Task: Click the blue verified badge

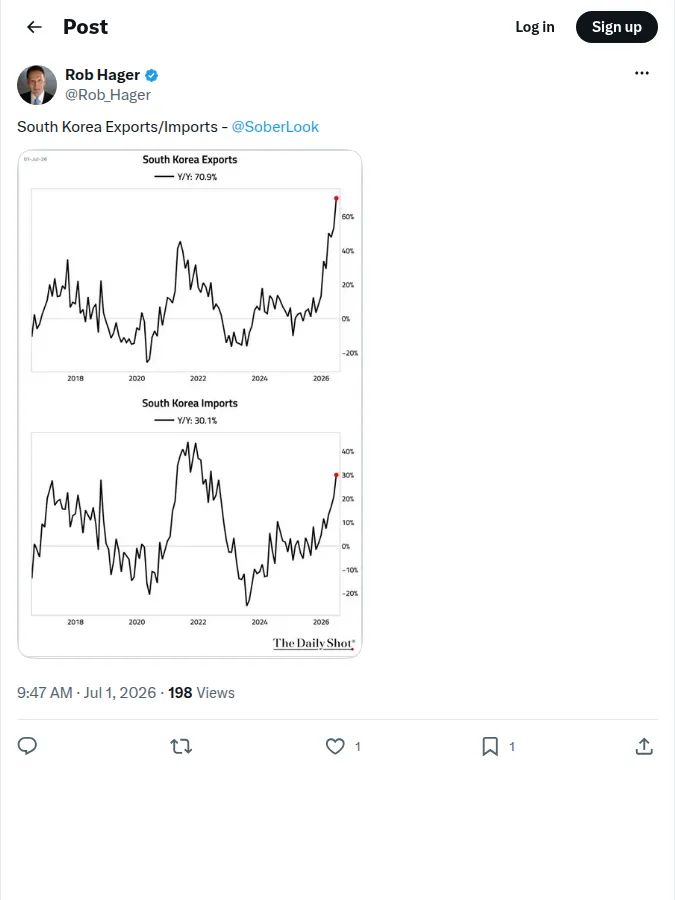Action: point(152,75)
